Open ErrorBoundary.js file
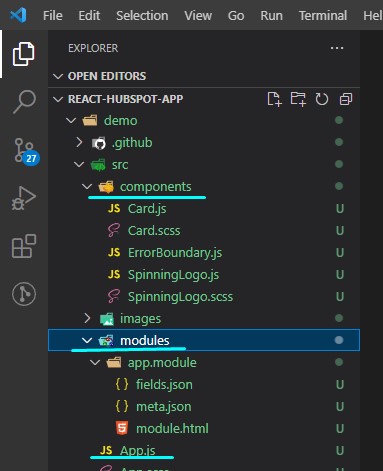Screen dimensions: 383x471 [175, 253]
